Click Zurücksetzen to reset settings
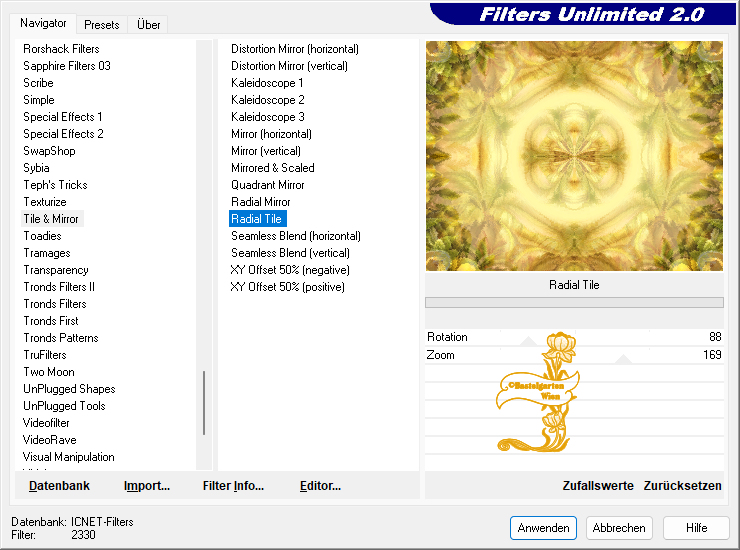The height and width of the screenshot is (550, 740). (x=682, y=486)
